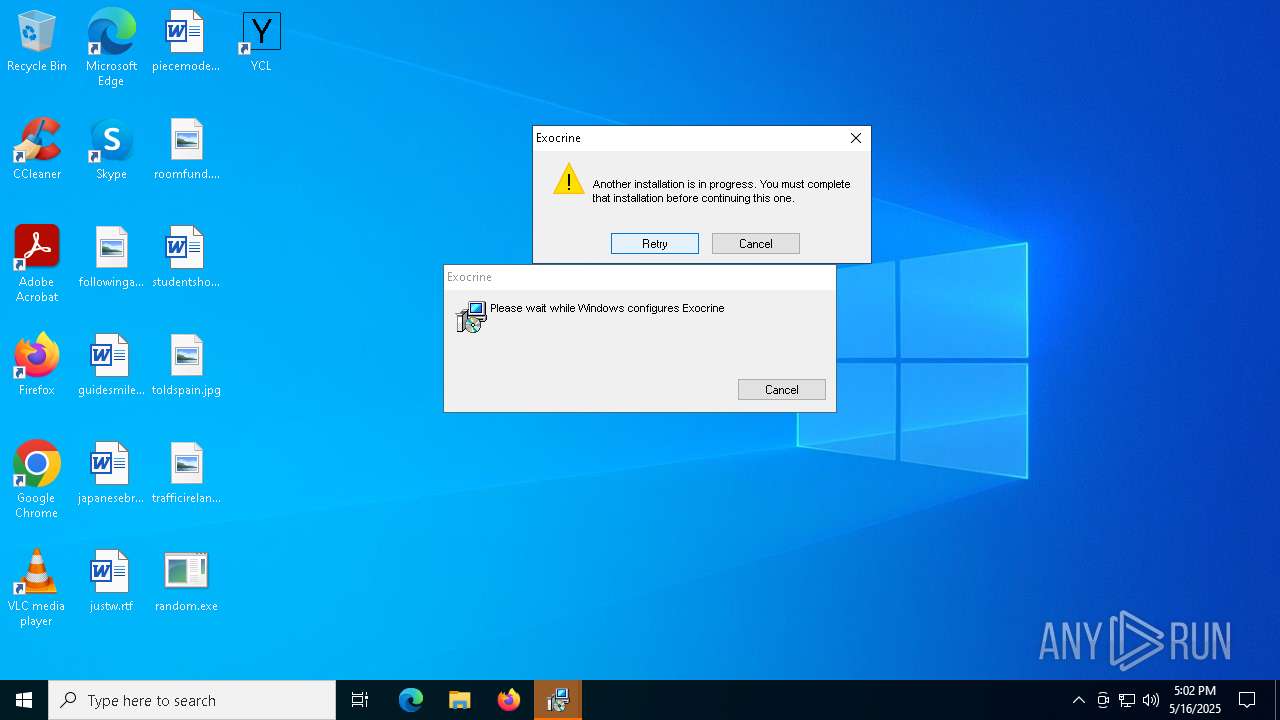This screenshot has width=1280, height=720.
Task: Select the piecemode Word document icon
Action: click(x=186, y=42)
